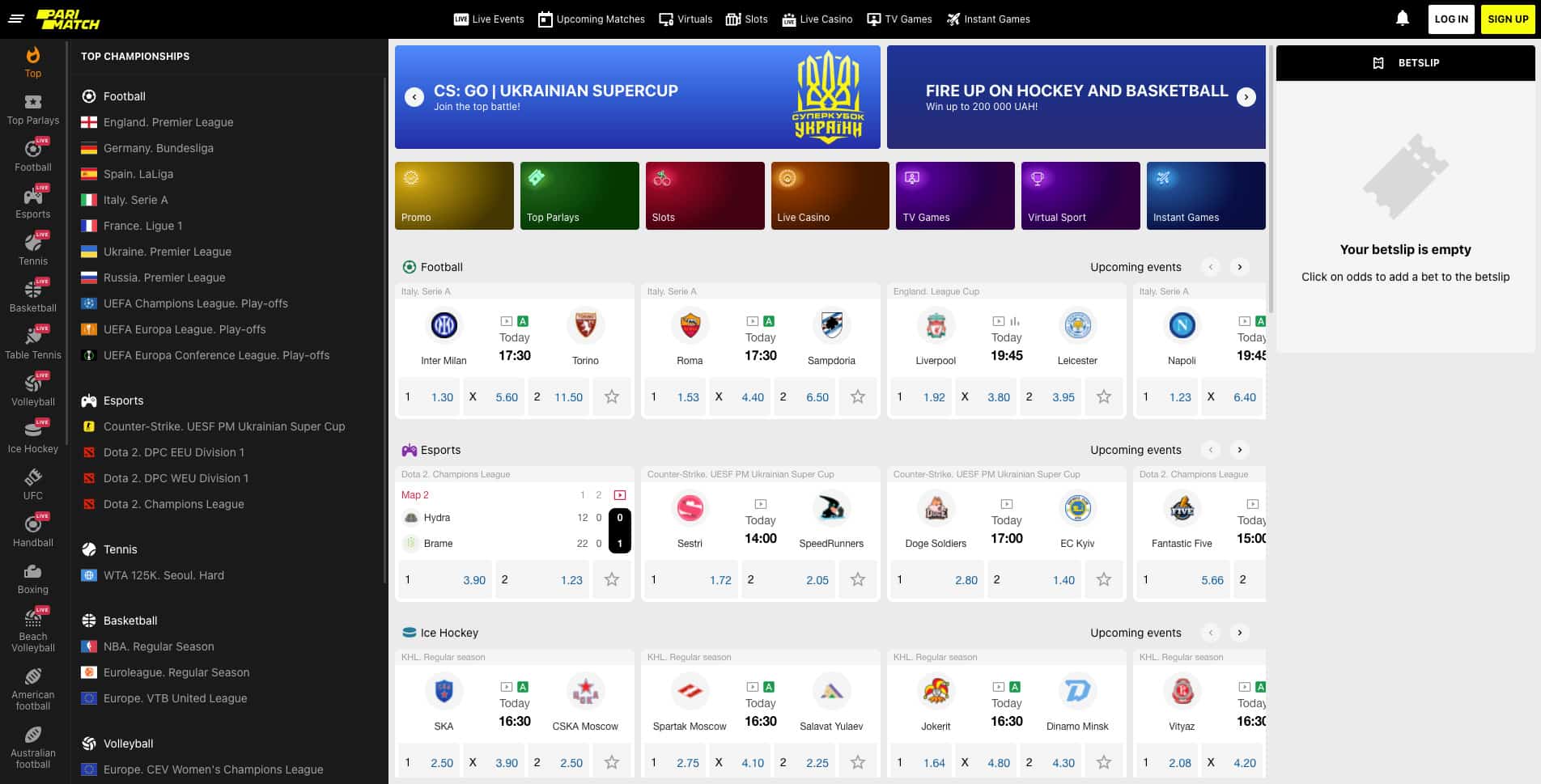Image resolution: width=1541 pixels, height=784 pixels.
Task: Favorite SKA vs CSKA Moscow match
Action: pos(612,763)
